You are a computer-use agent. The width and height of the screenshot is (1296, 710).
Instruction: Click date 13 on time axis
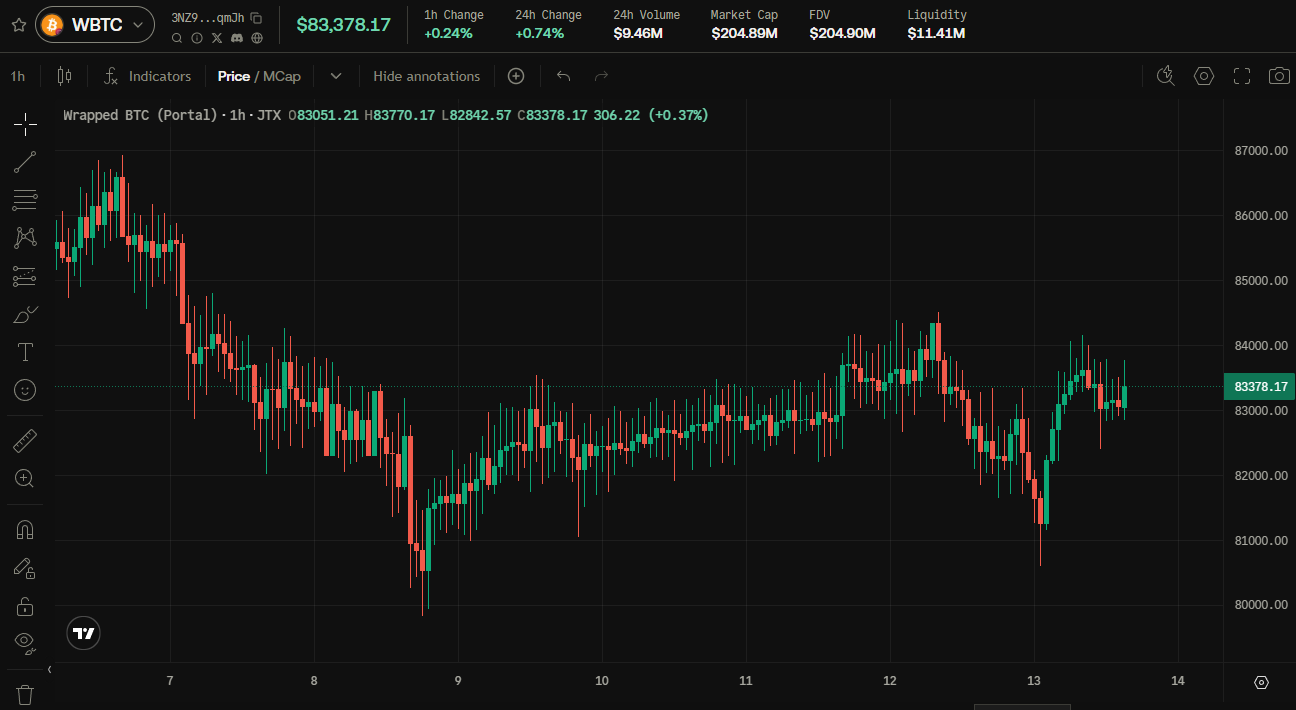(1034, 681)
